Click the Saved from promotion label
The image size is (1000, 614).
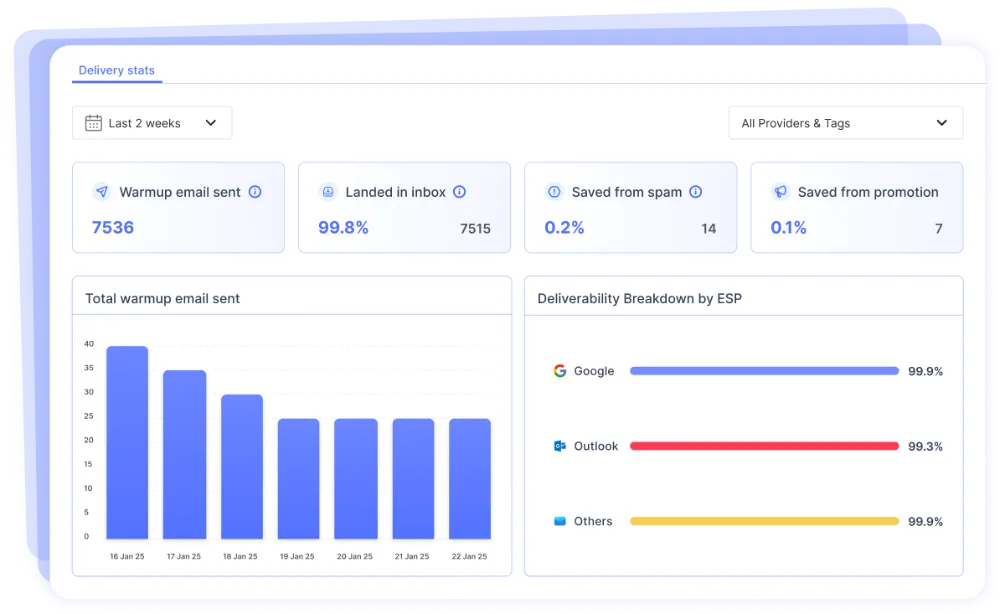[868, 192]
